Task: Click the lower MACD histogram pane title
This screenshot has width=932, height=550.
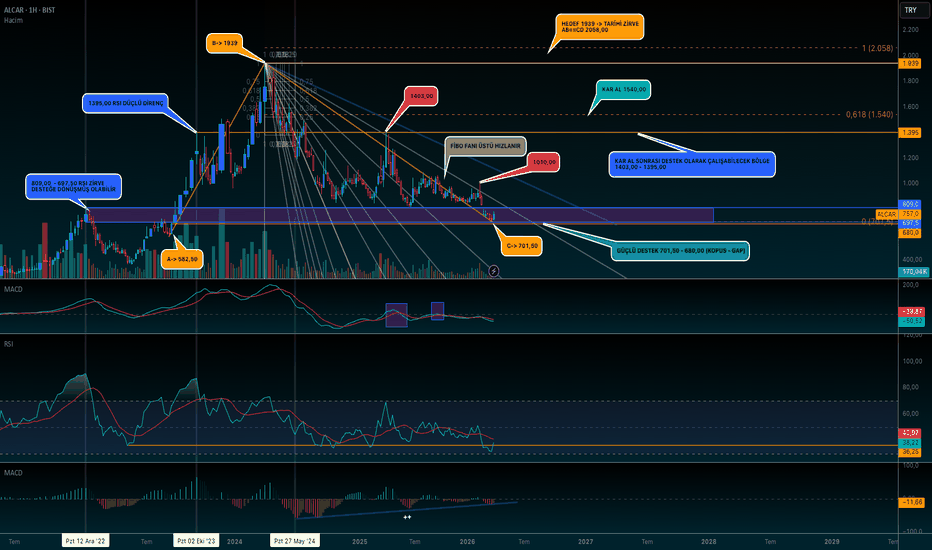Action: click(x=13, y=473)
